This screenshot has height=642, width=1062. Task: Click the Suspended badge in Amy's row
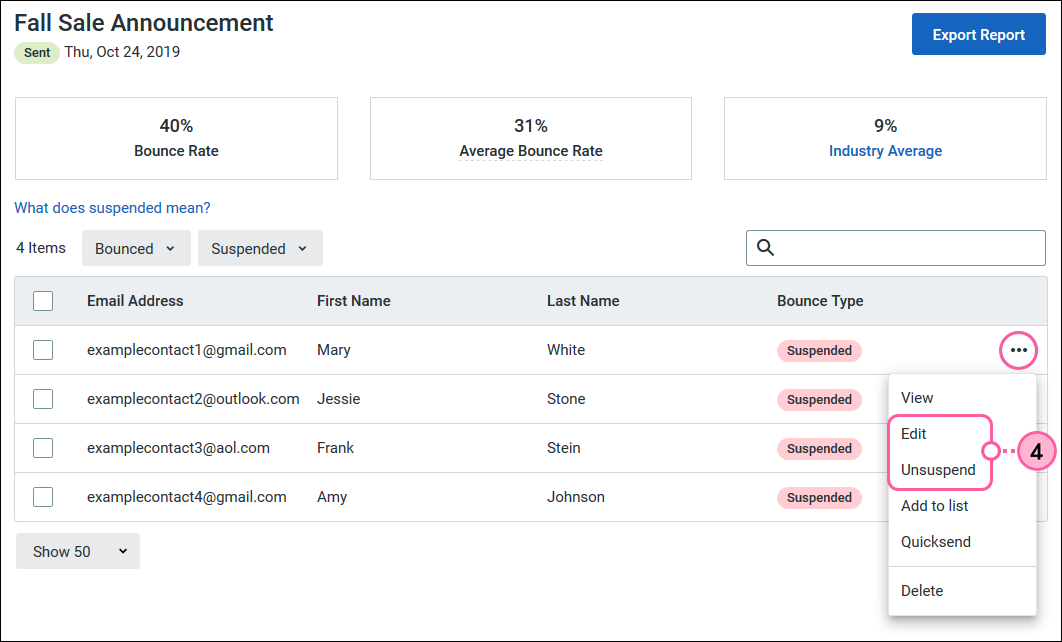click(819, 498)
